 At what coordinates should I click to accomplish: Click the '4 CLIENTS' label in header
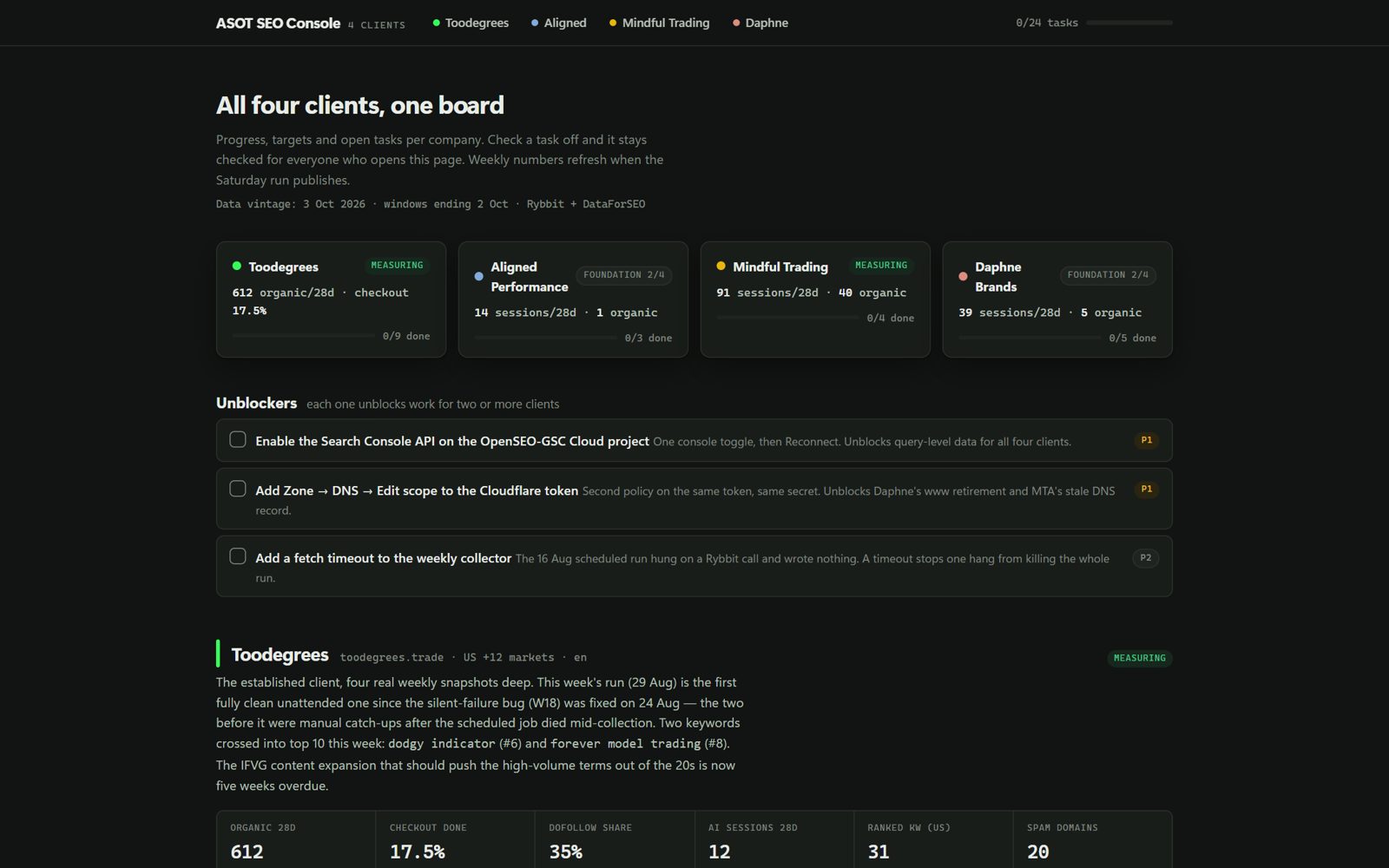click(x=377, y=25)
